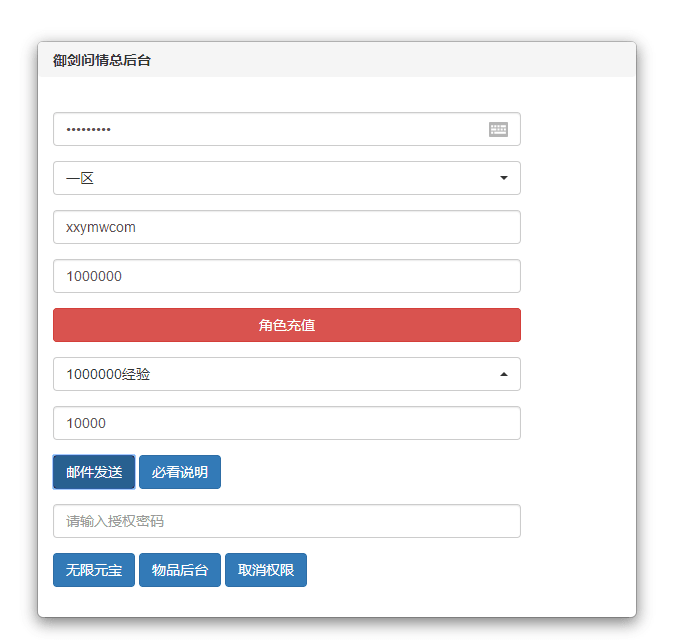678x640 pixels.
Task: Click the gray panel header bar
Action: (x=337, y=60)
